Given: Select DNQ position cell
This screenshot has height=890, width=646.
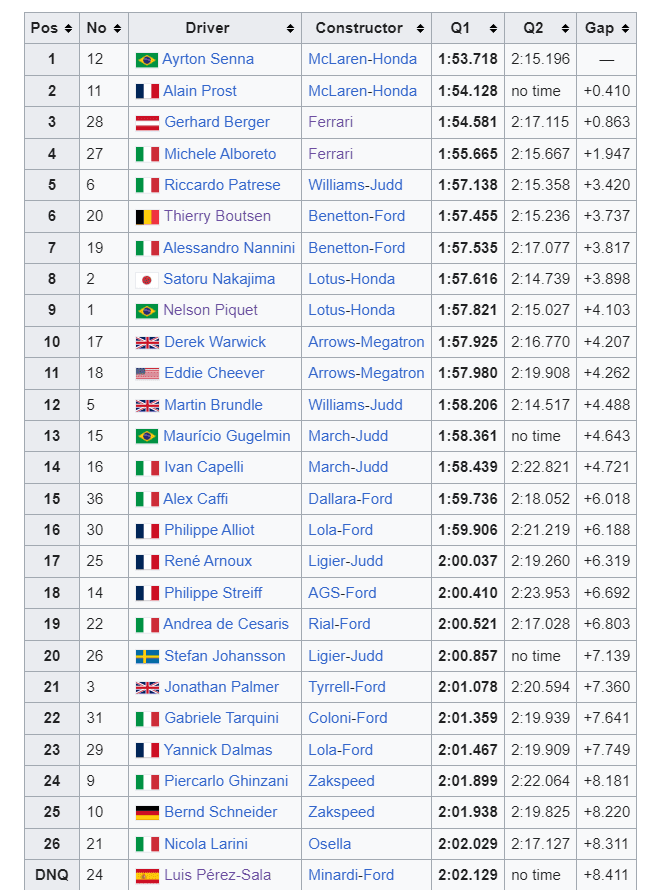Looking at the screenshot, I should pyautogui.click(x=52, y=875).
